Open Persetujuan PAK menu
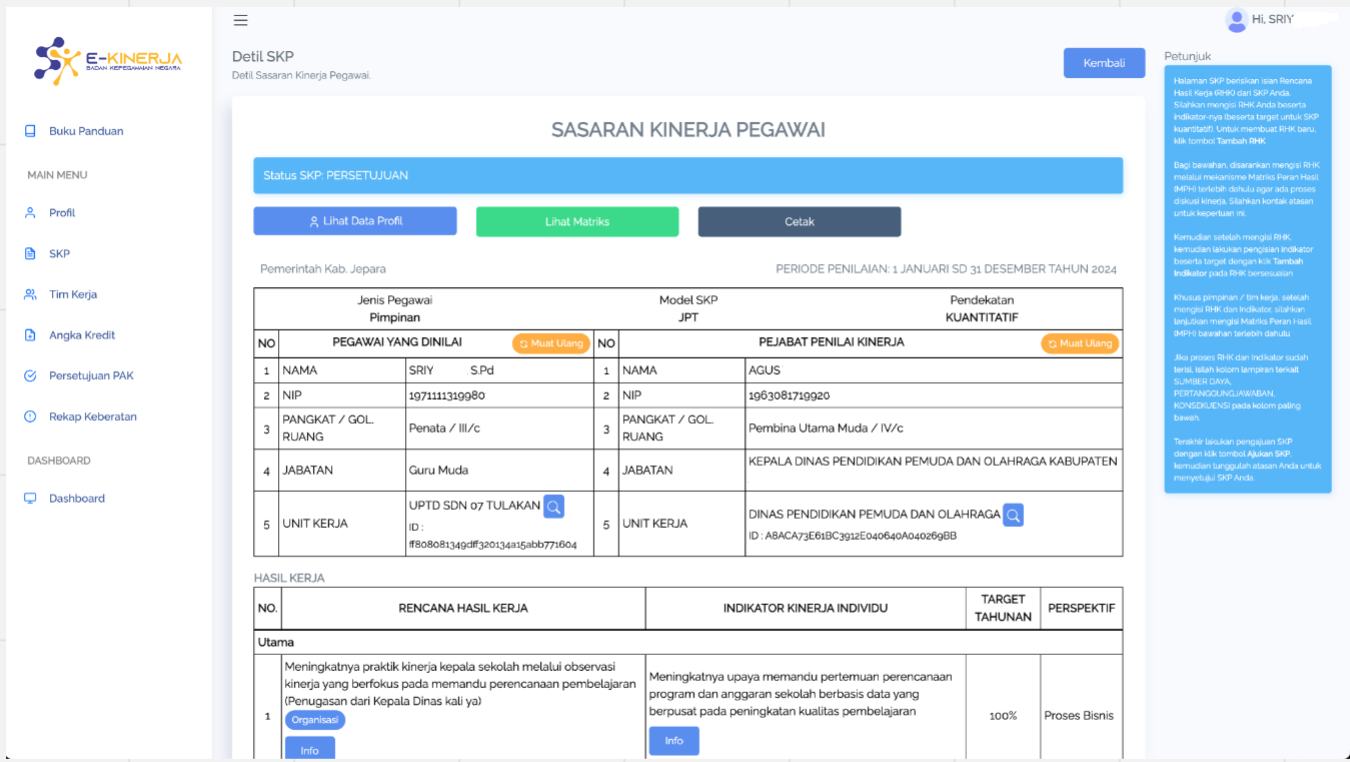 tap(91, 376)
